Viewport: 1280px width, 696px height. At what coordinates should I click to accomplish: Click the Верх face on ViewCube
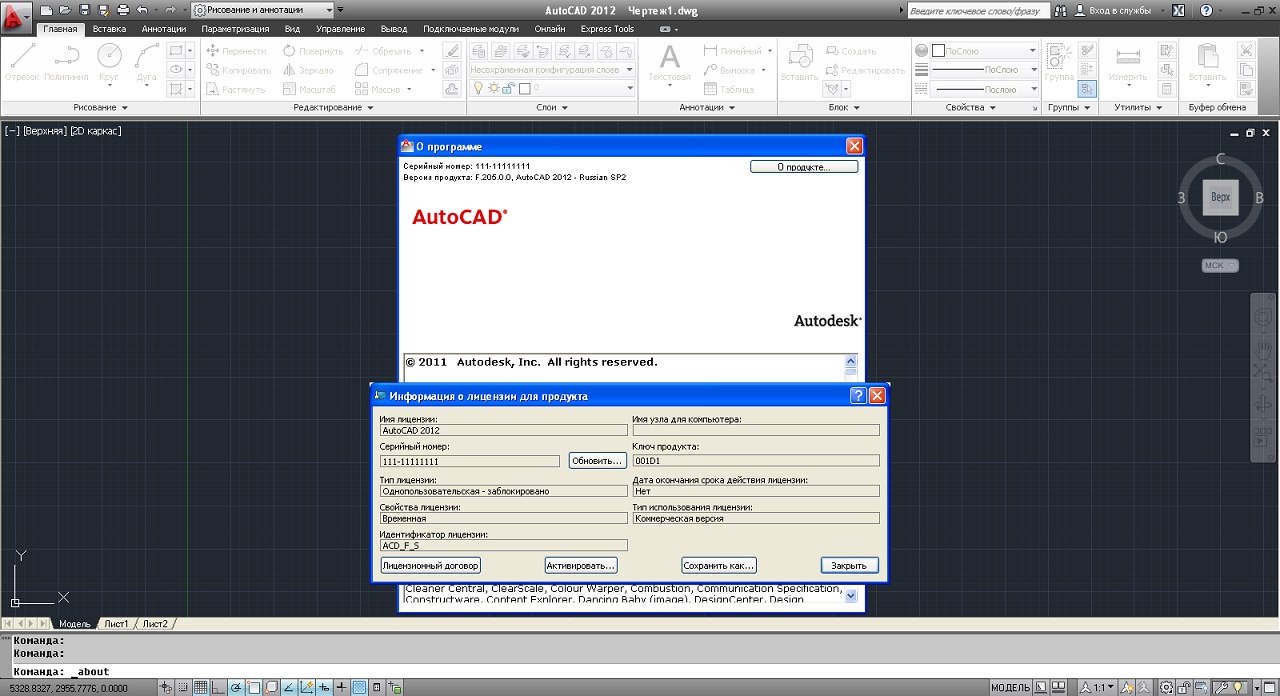pyautogui.click(x=1220, y=197)
